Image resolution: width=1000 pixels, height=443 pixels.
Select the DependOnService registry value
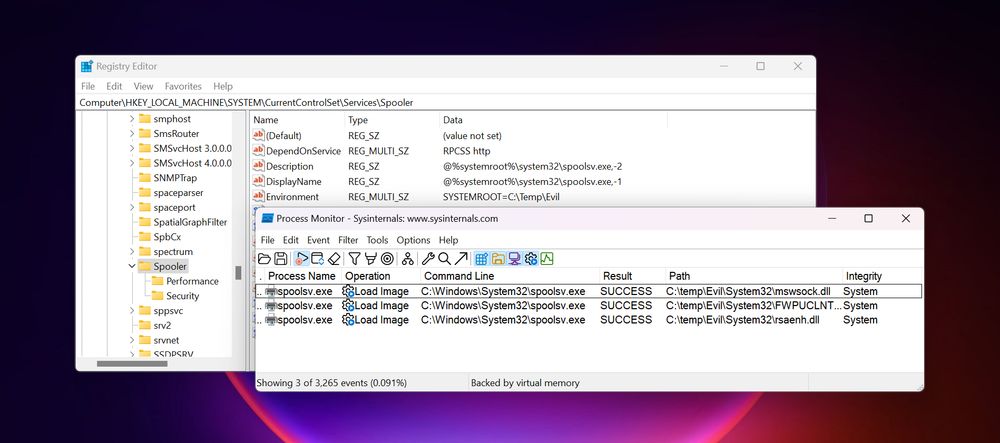click(x=303, y=151)
